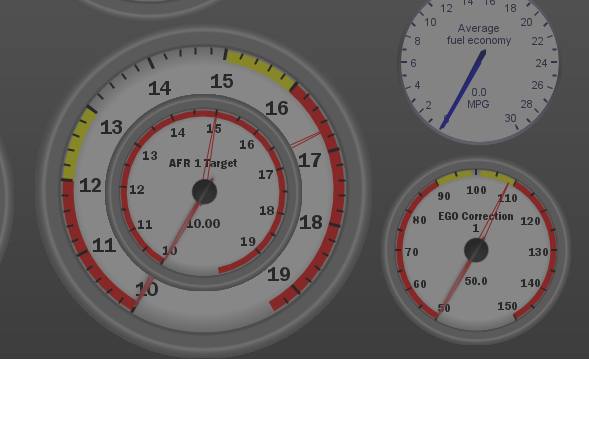This screenshot has width=589, height=436.
Task: Click the AFR 1 Target gauge label
Action: click(x=203, y=163)
